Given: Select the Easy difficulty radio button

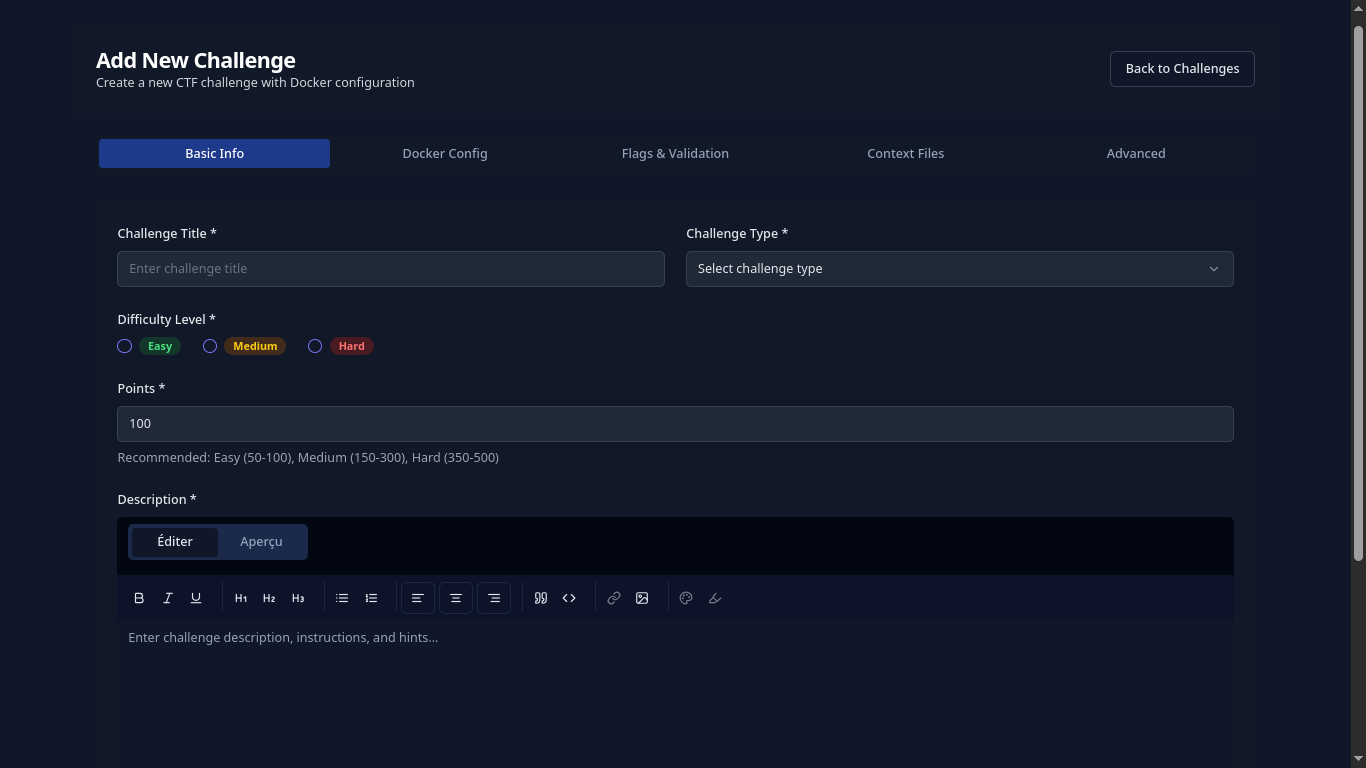Looking at the screenshot, I should pos(125,346).
